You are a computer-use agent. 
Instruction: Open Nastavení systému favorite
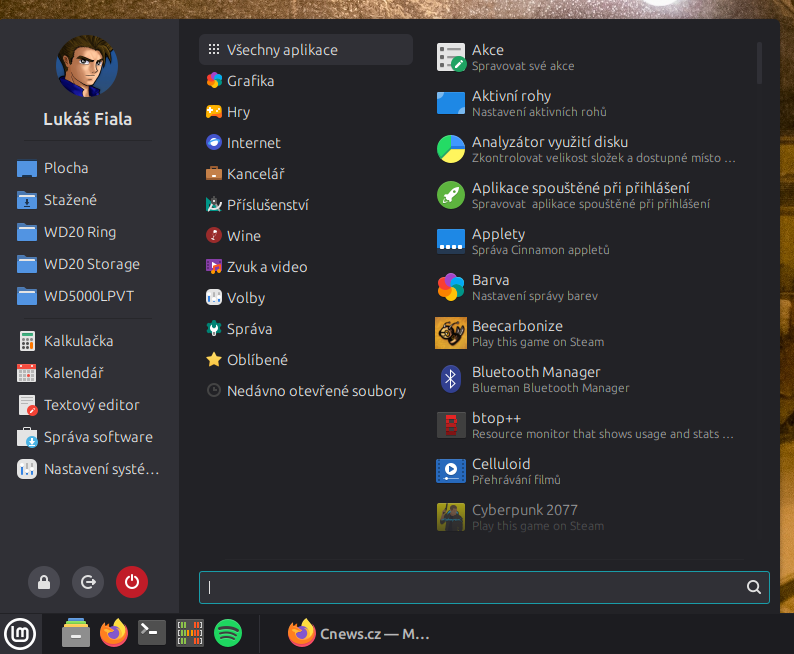click(x=89, y=469)
